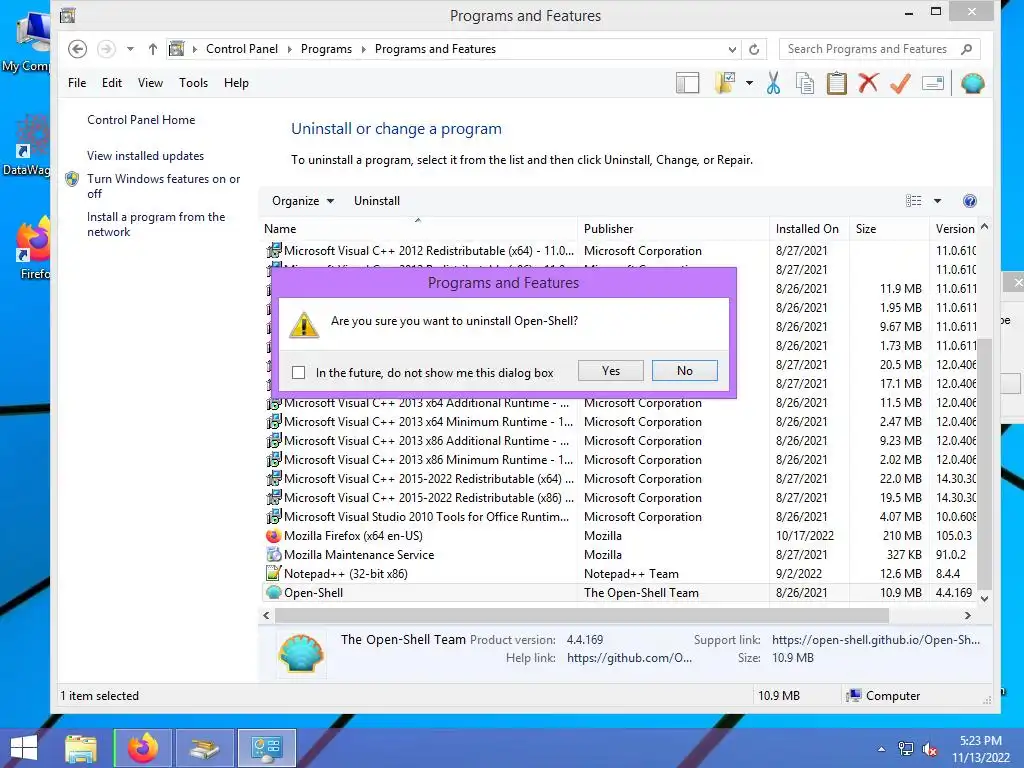Click the Email/rename toolbar icon
Viewport: 1024px width, 768px height.
[933, 83]
